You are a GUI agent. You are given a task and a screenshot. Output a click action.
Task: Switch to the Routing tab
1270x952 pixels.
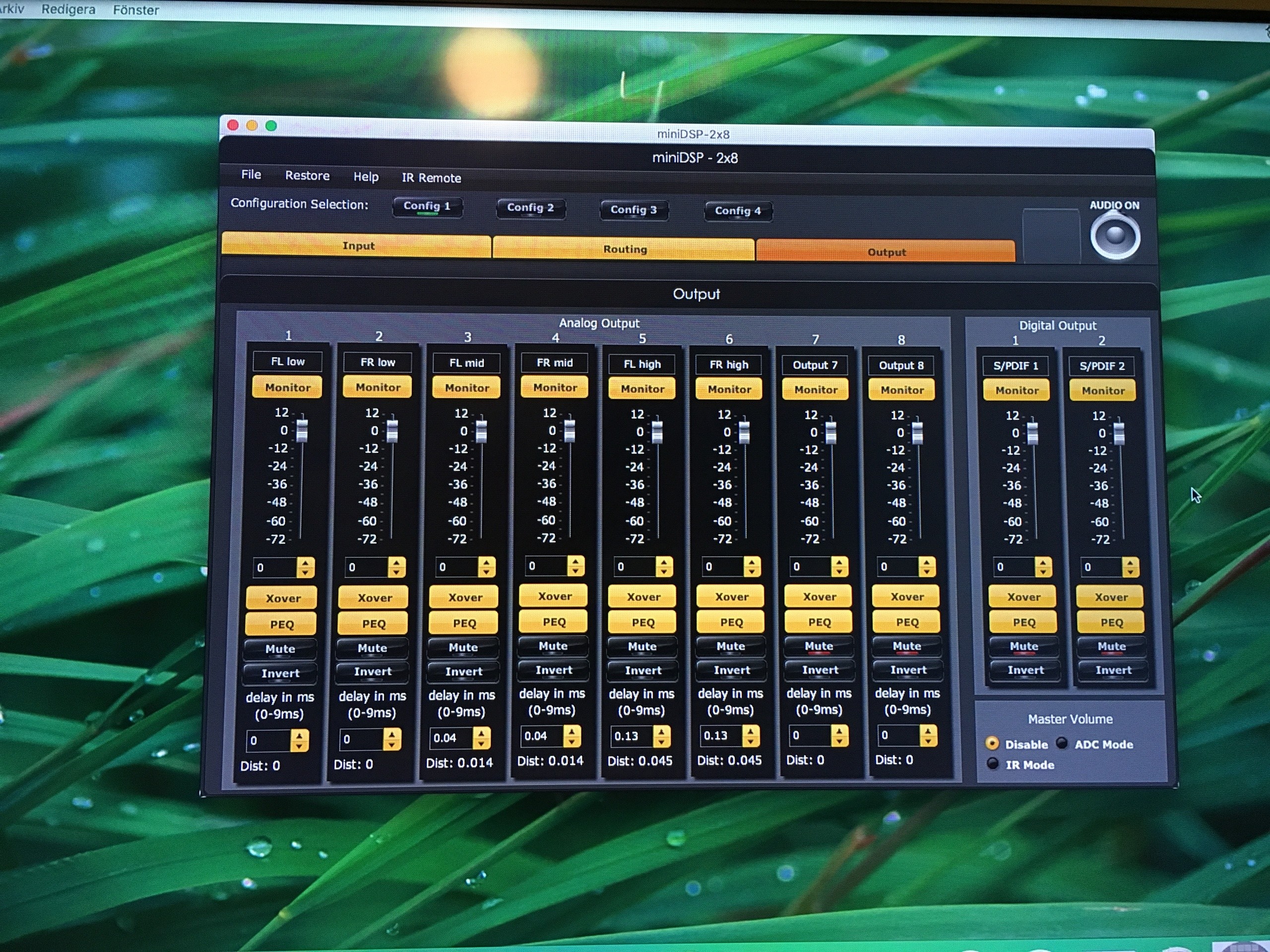[624, 248]
